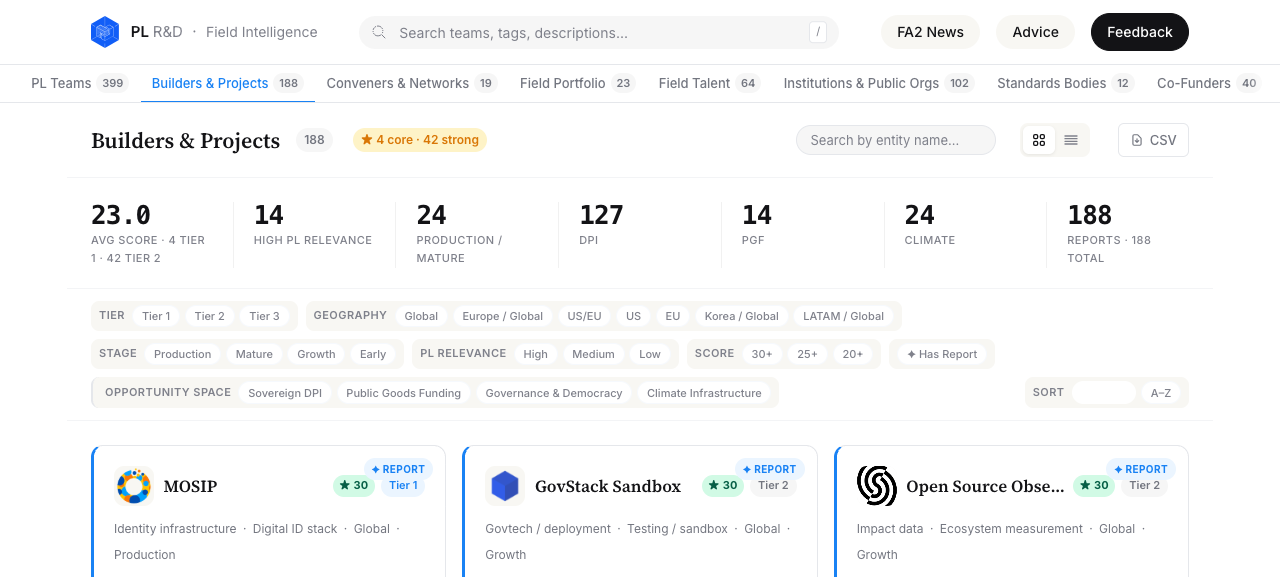1280x577 pixels.
Task: Click the 4 core 42 strong badge
Action: tap(420, 140)
